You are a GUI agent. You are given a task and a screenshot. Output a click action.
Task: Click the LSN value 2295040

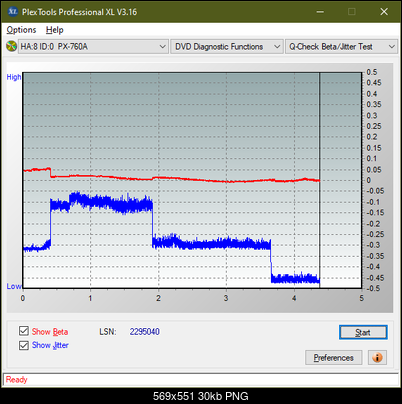pos(145,332)
